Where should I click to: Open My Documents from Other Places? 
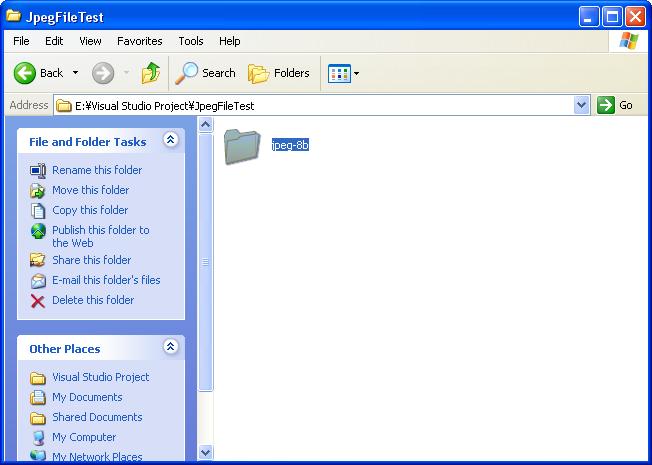(x=87, y=397)
